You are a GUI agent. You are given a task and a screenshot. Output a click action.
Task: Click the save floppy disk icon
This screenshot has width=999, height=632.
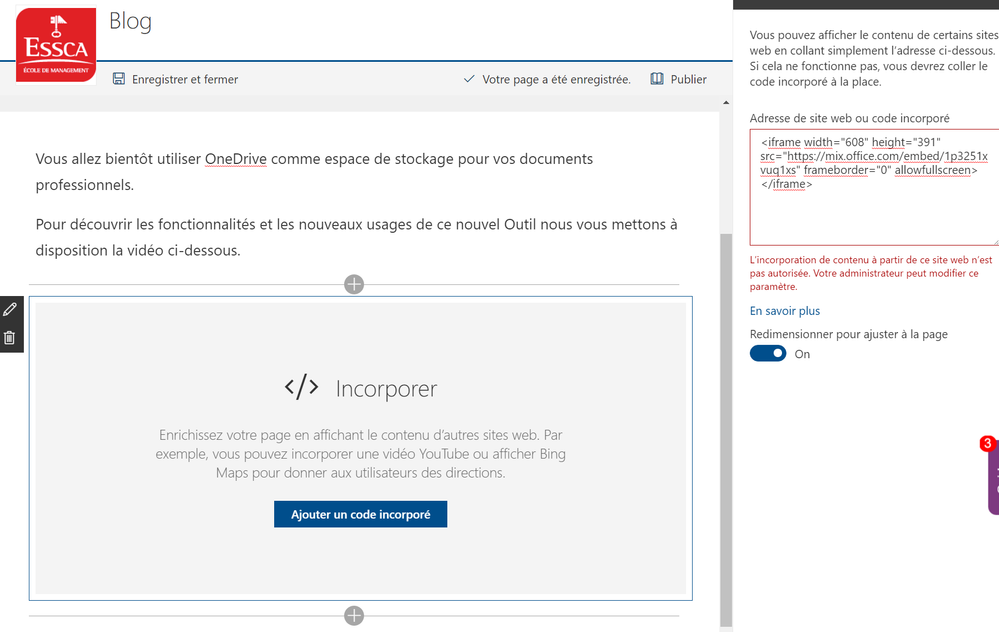point(119,79)
